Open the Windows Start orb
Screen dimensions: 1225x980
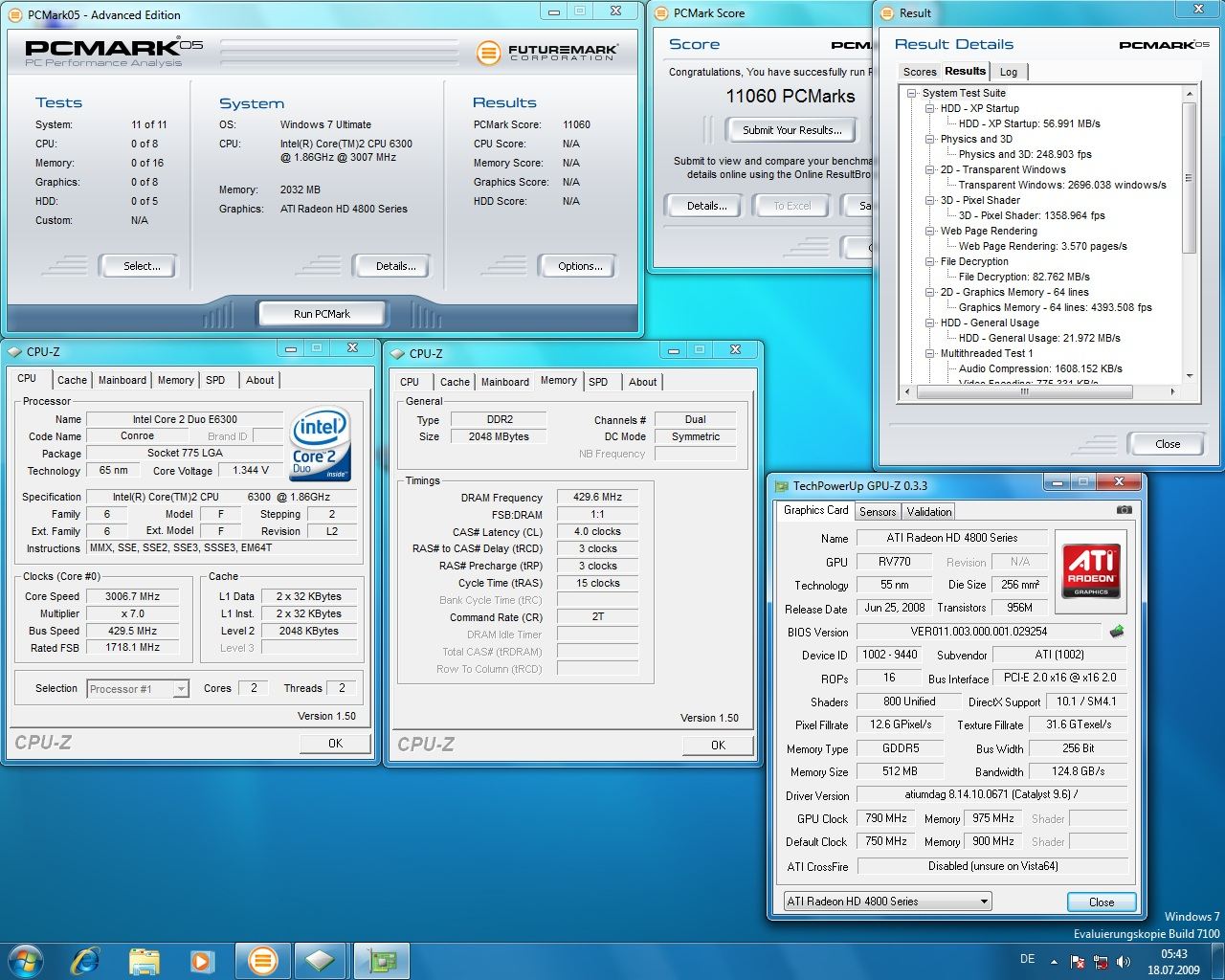pos(25,960)
